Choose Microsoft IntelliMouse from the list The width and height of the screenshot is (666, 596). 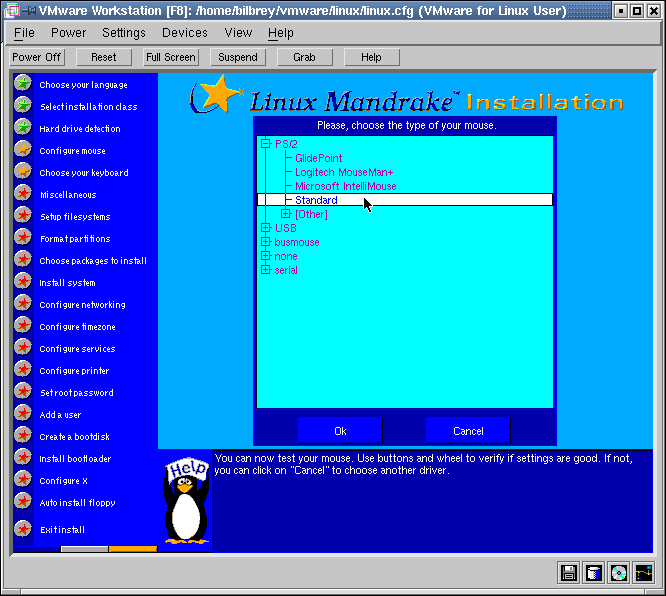(345, 186)
